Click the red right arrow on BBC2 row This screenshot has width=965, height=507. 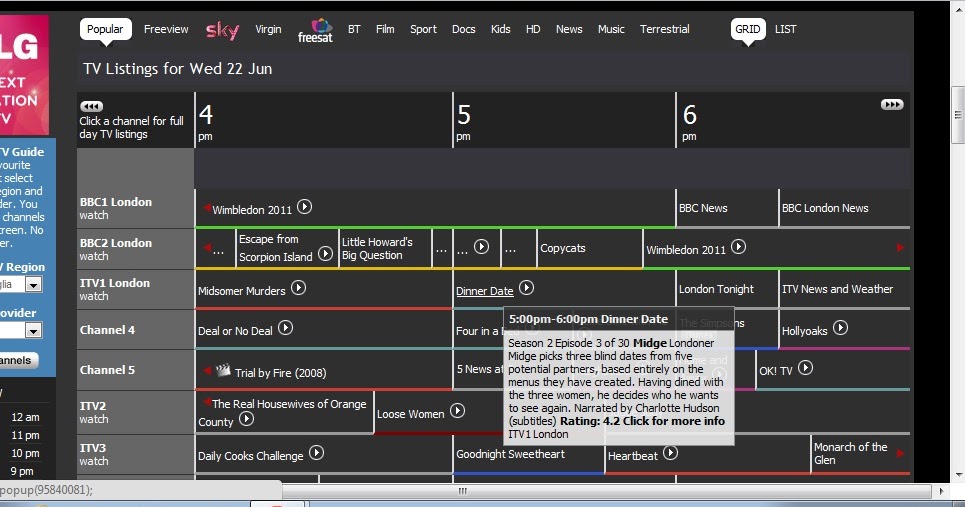pos(900,248)
